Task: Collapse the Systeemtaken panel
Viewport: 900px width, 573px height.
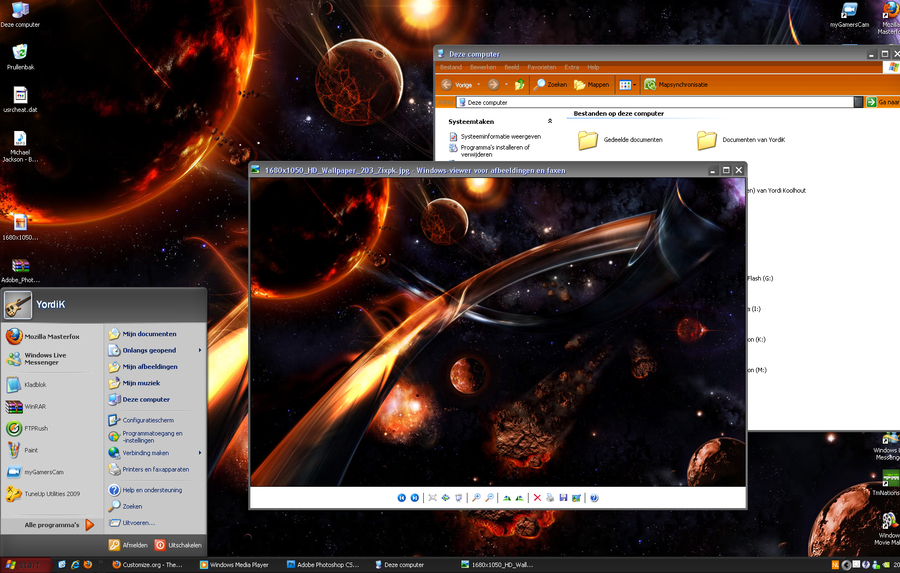Action: click(x=550, y=121)
